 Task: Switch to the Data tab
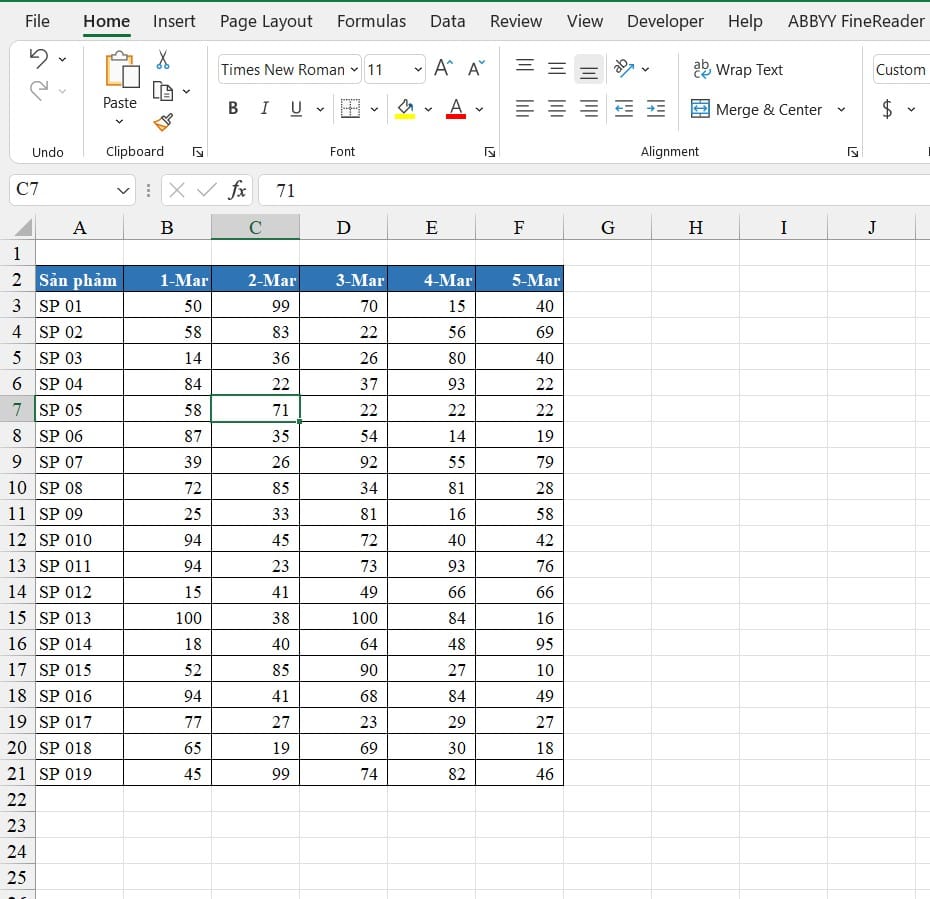point(447,21)
